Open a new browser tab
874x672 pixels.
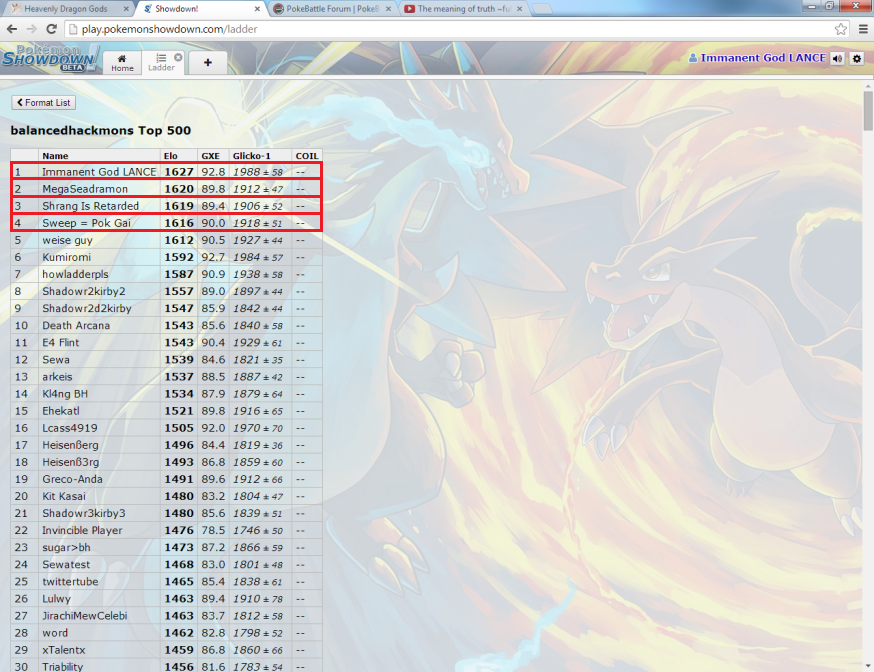tap(542, 9)
